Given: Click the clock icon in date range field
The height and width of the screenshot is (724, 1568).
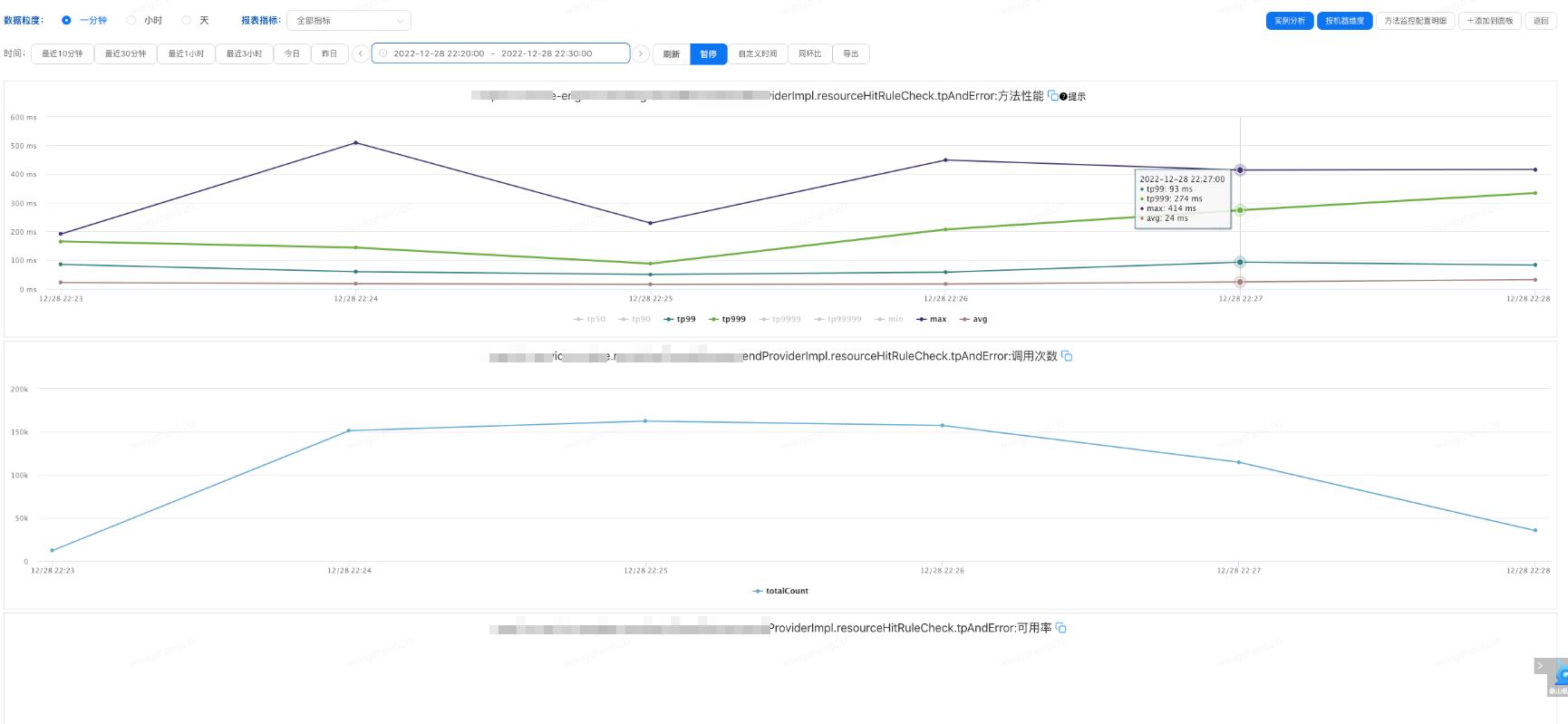Looking at the screenshot, I should point(383,53).
